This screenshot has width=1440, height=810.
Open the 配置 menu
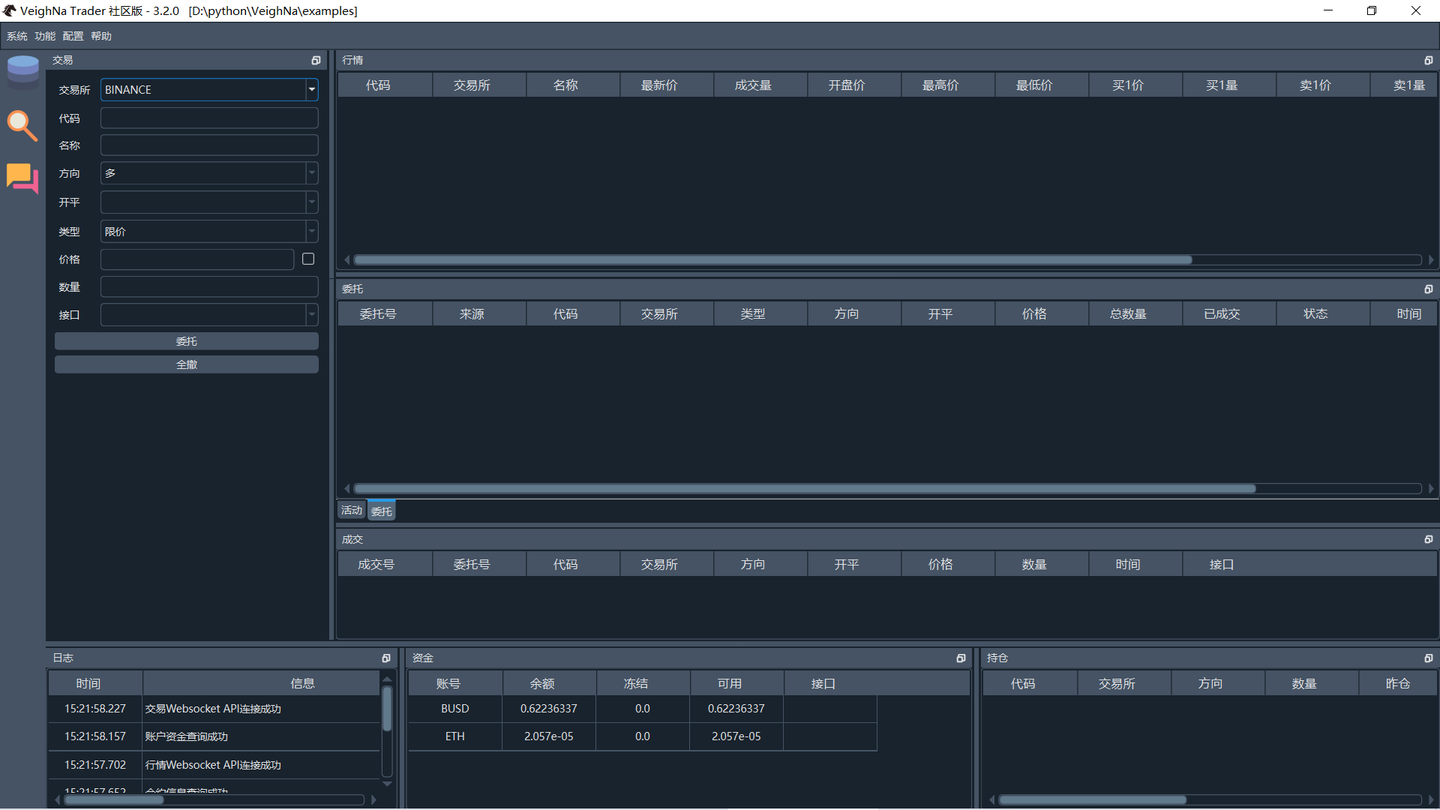73,36
